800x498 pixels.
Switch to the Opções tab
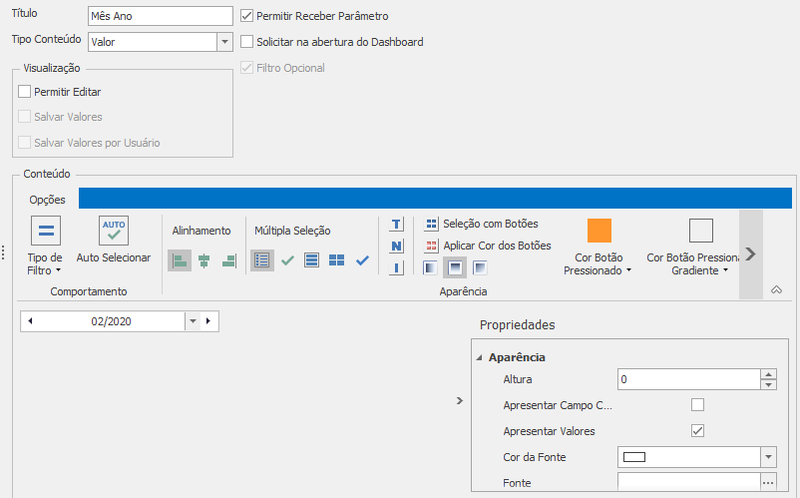tap(47, 200)
